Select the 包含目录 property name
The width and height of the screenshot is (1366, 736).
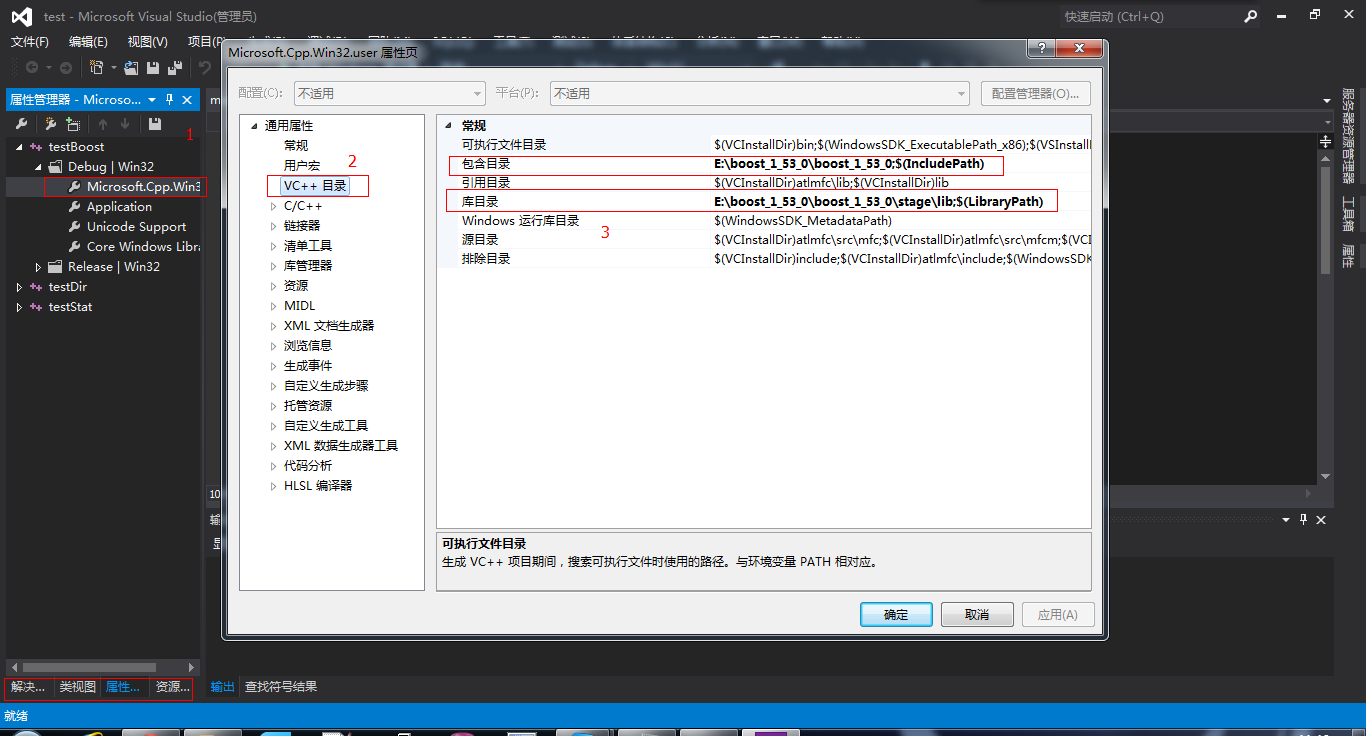point(486,164)
